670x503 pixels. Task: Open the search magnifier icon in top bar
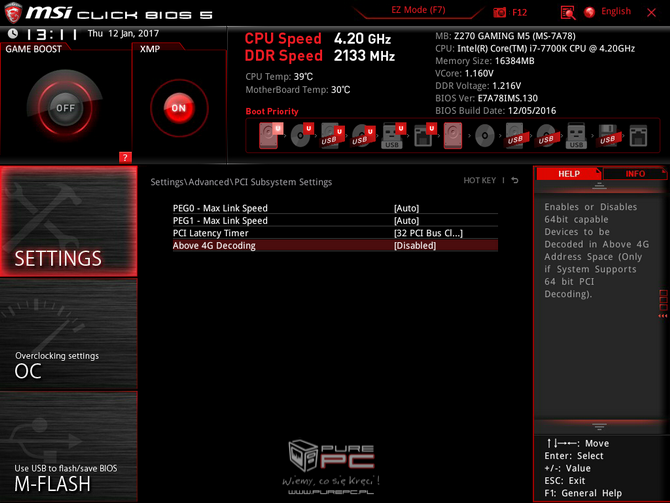point(567,12)
